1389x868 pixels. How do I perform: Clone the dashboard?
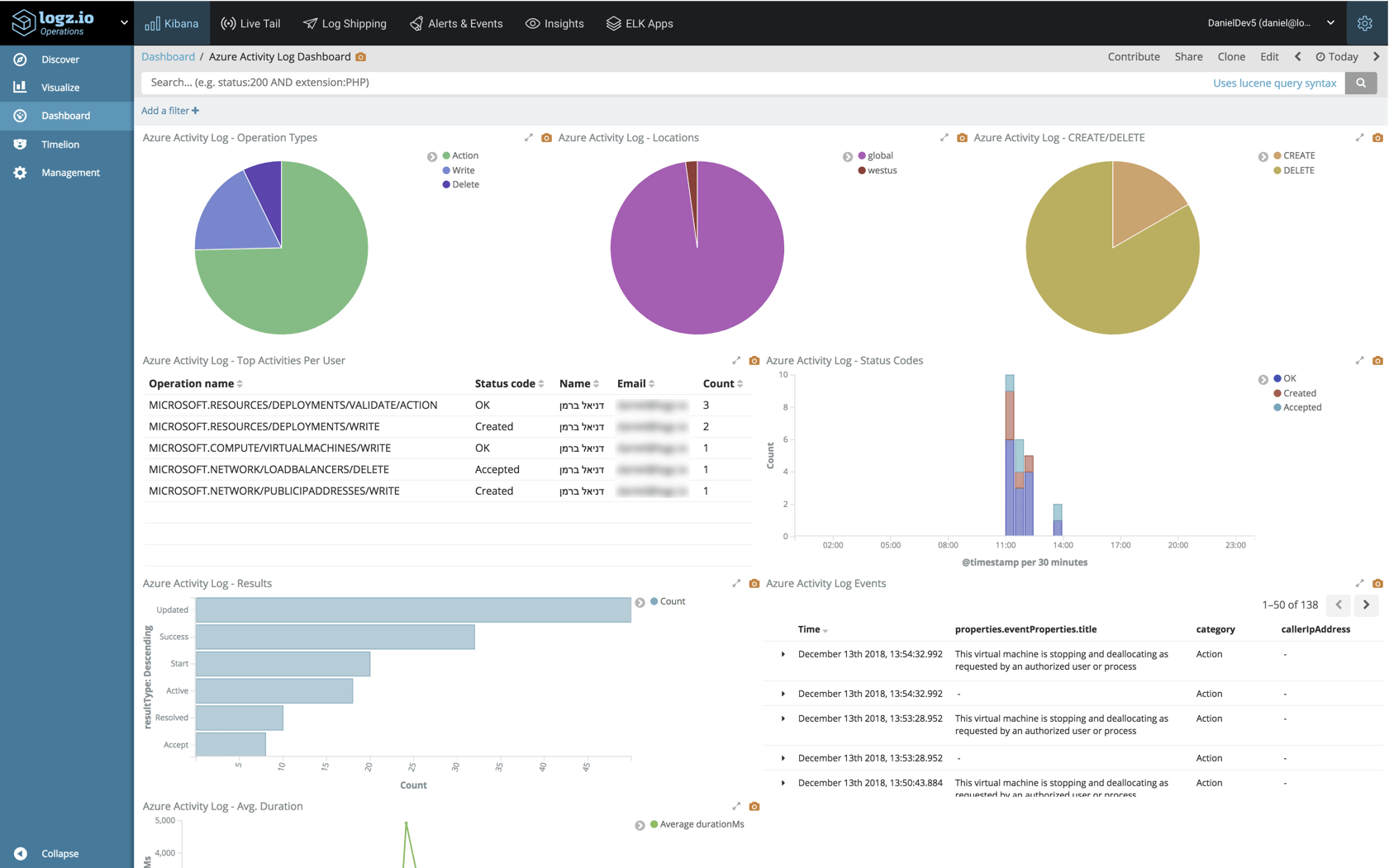click(x=1231, y=57)
